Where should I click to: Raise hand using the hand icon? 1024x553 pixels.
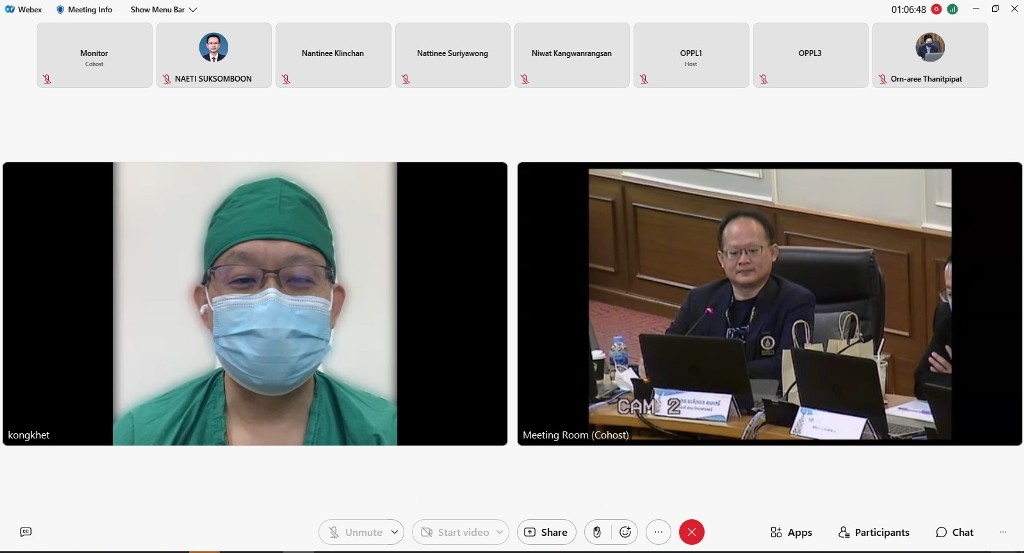point(597,532)
